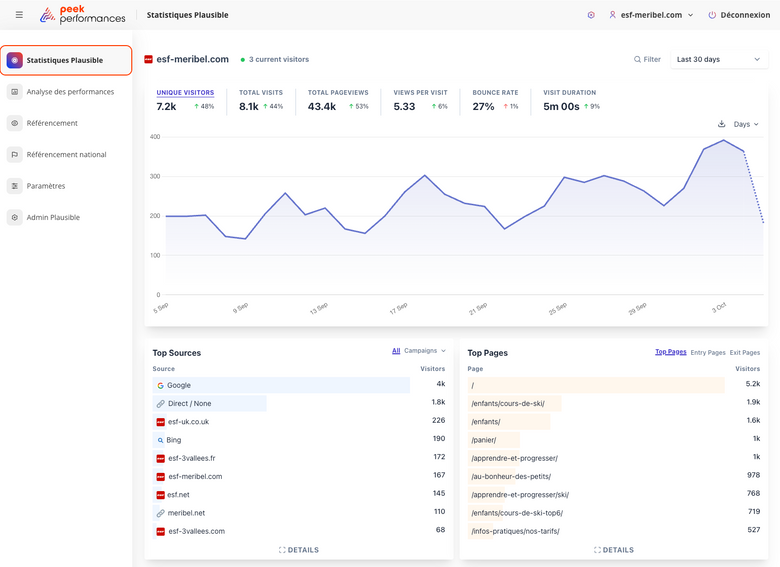Select the Total Pageviews metric
The width and height of the screenshot is (780, 567).
pyautogui.click(x=338, y=100)
